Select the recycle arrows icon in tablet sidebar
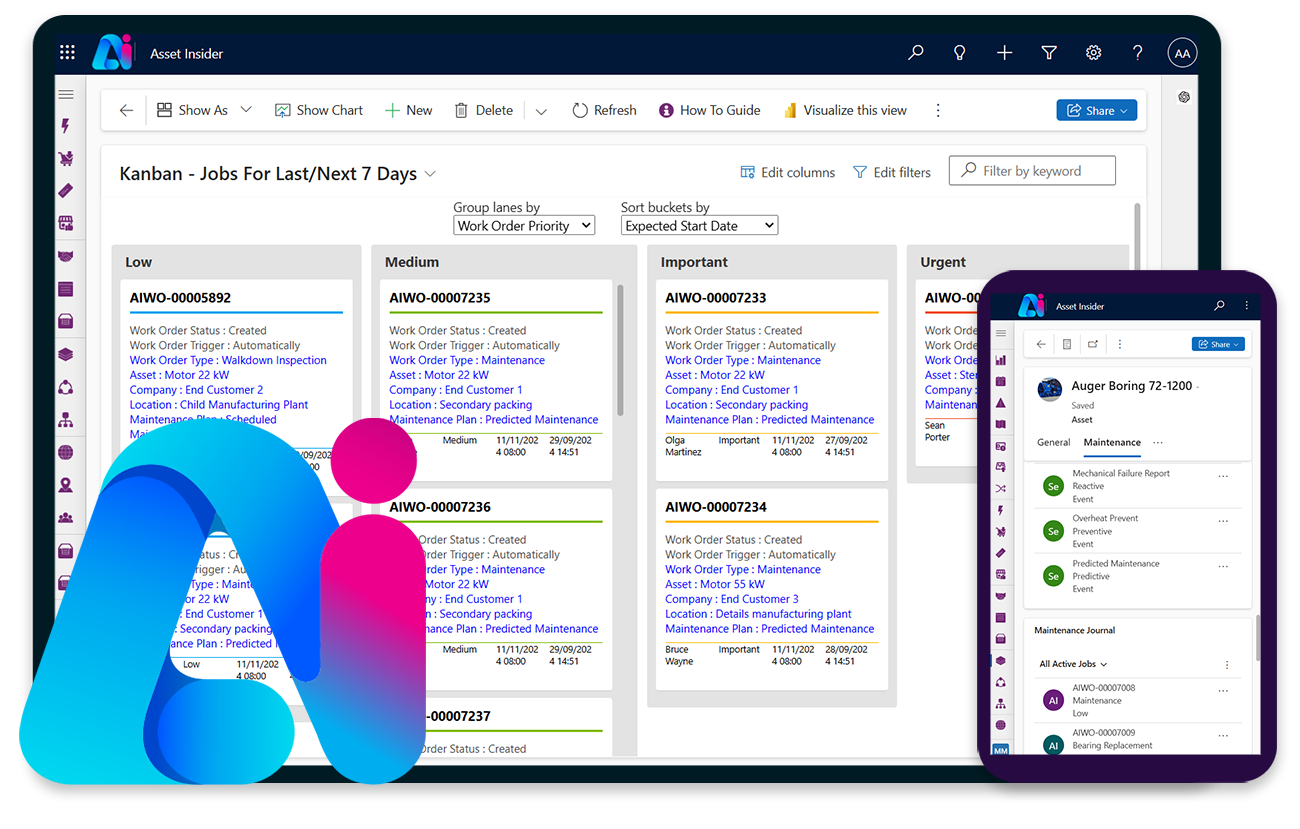1300x829 pixels. coord(66,387)
